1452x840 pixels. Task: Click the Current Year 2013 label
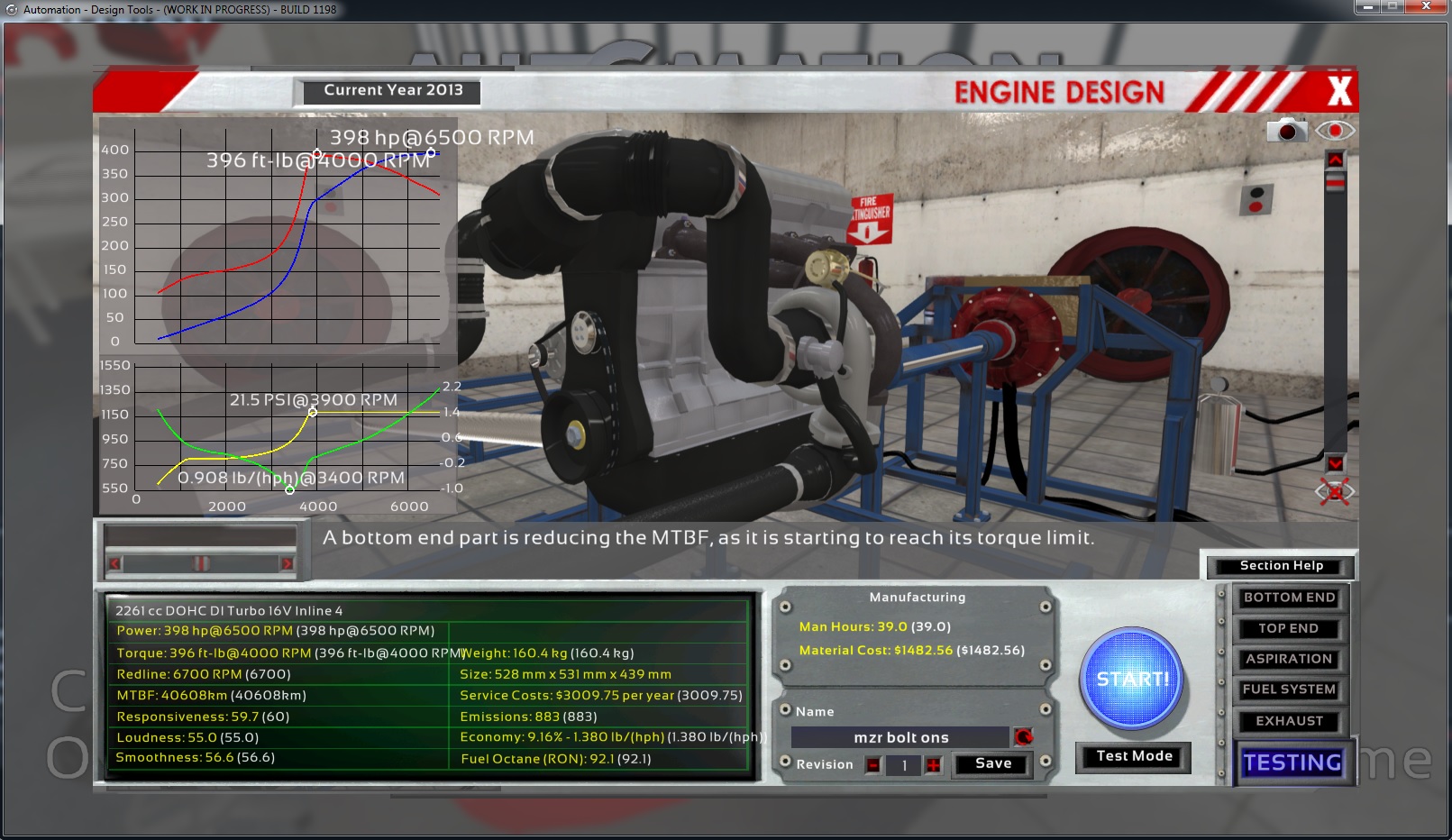point(393,90)
